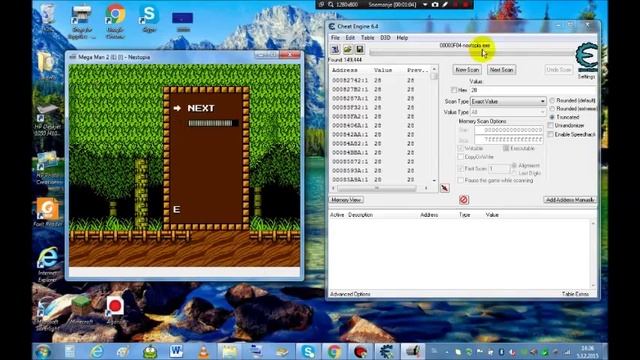Screen dimensions: 640x360
Task: Click results list vertical scrollbar down arrow
Action: [434, 180]
